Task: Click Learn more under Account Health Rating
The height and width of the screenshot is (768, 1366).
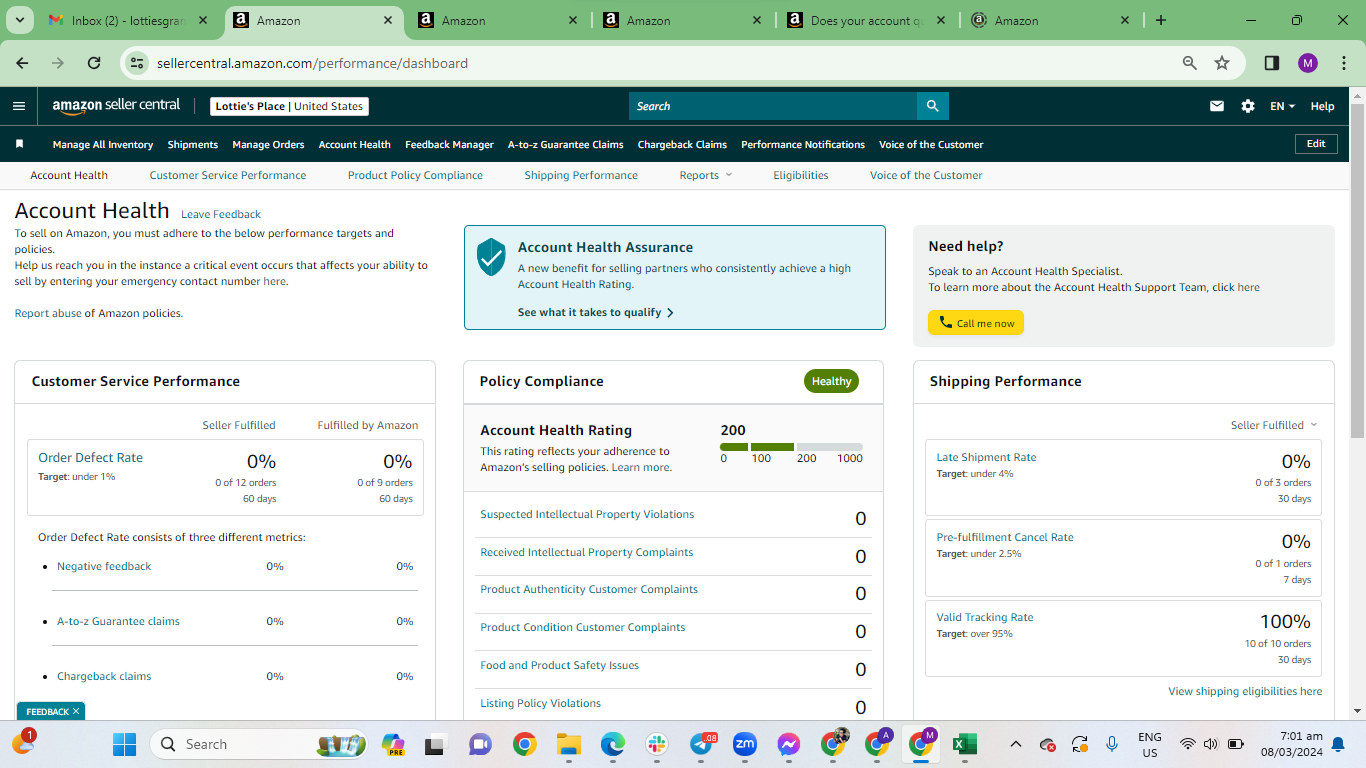Action: pyautogui.click(x=641, y=467)
